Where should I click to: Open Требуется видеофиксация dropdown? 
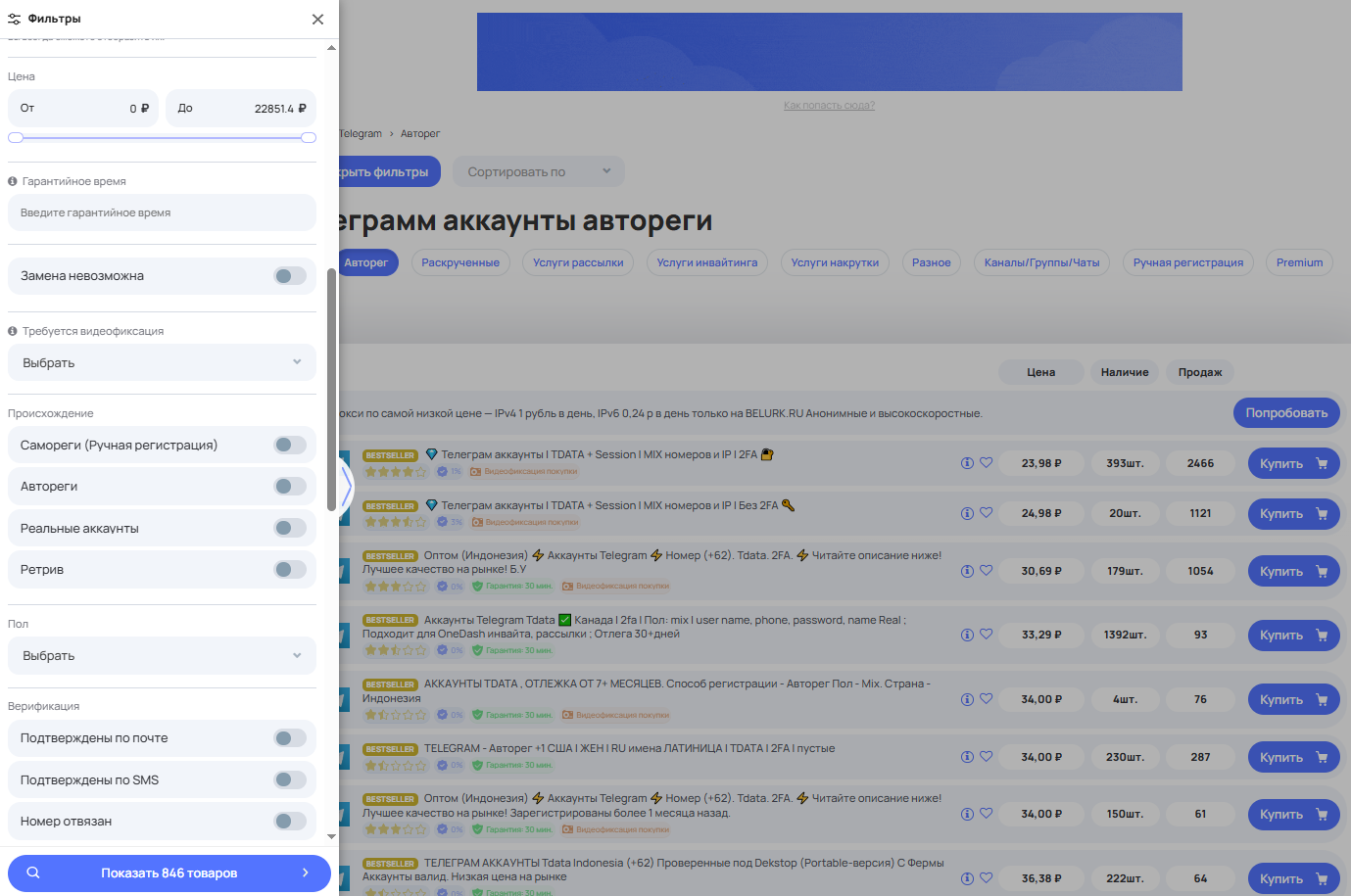click(x=162, y=362)
